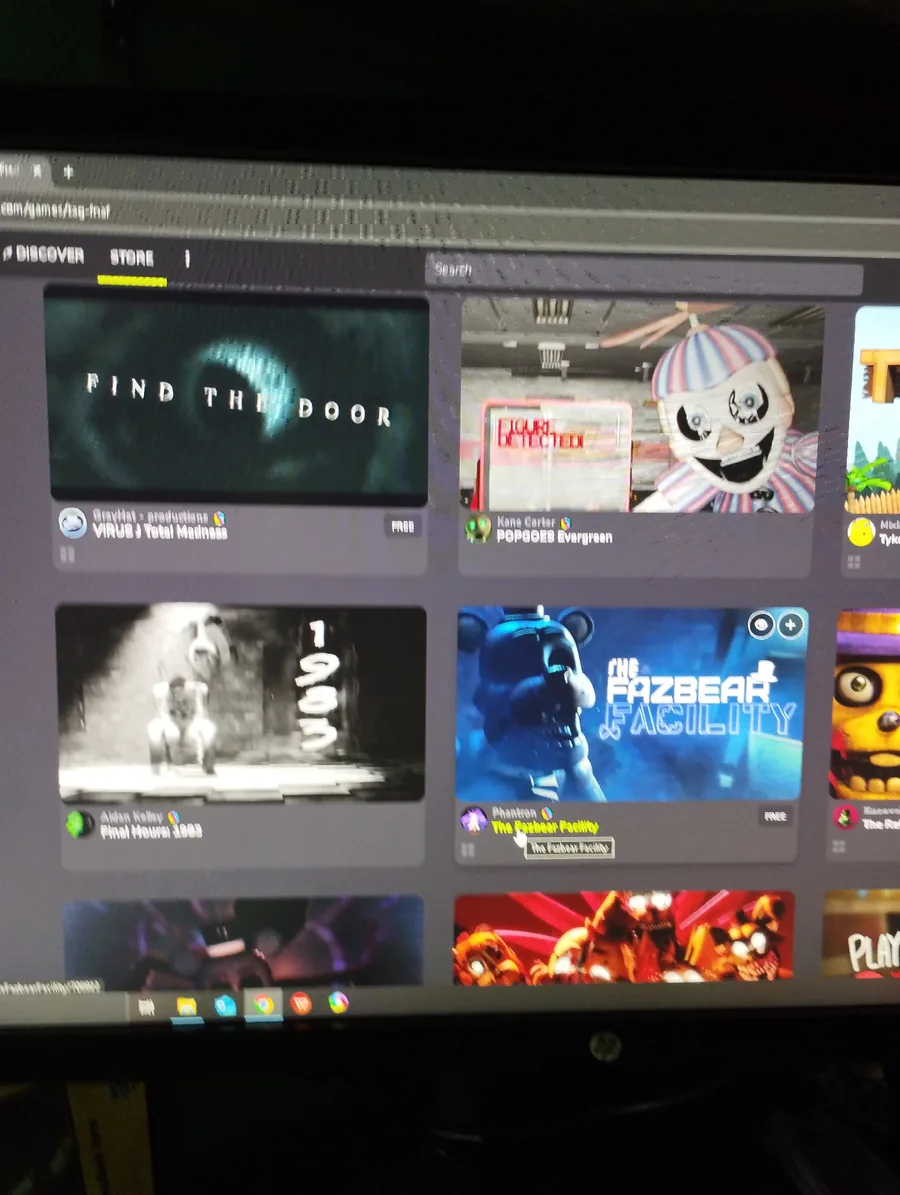This screenshot has height=1195, width=900.
Task: Open File Explorer from the taskbar
Action: pos(187,1007)
